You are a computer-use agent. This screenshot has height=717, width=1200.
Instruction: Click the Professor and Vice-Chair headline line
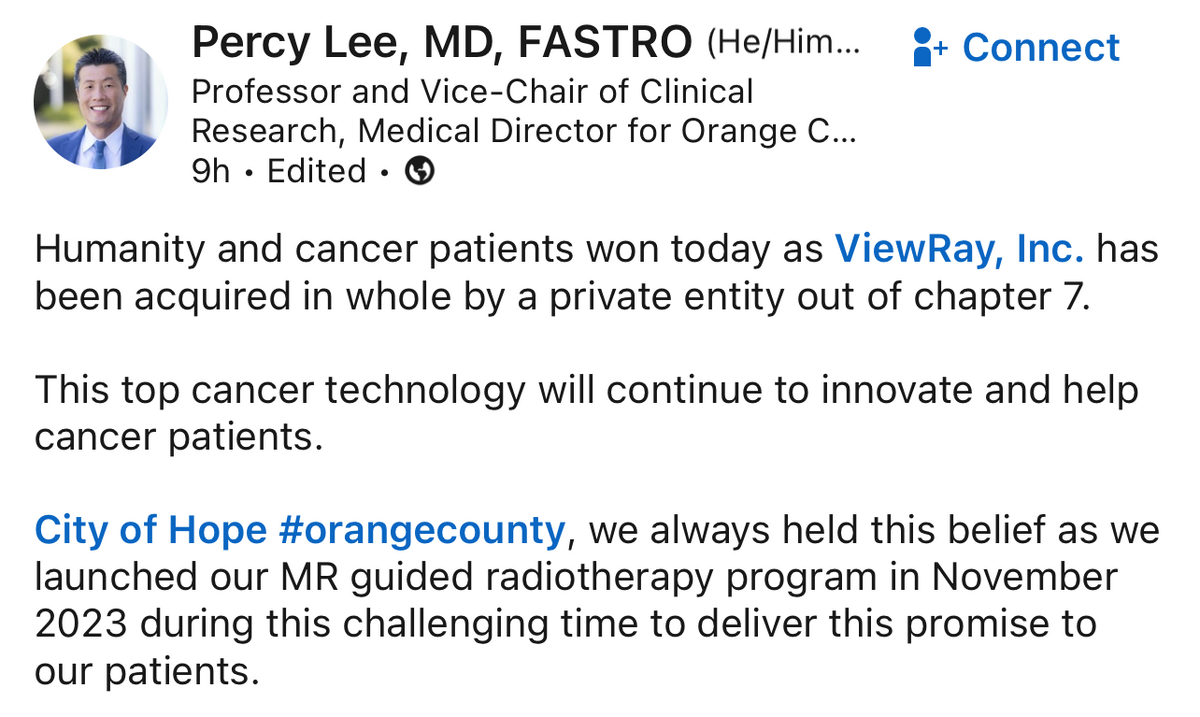[472, 92]
